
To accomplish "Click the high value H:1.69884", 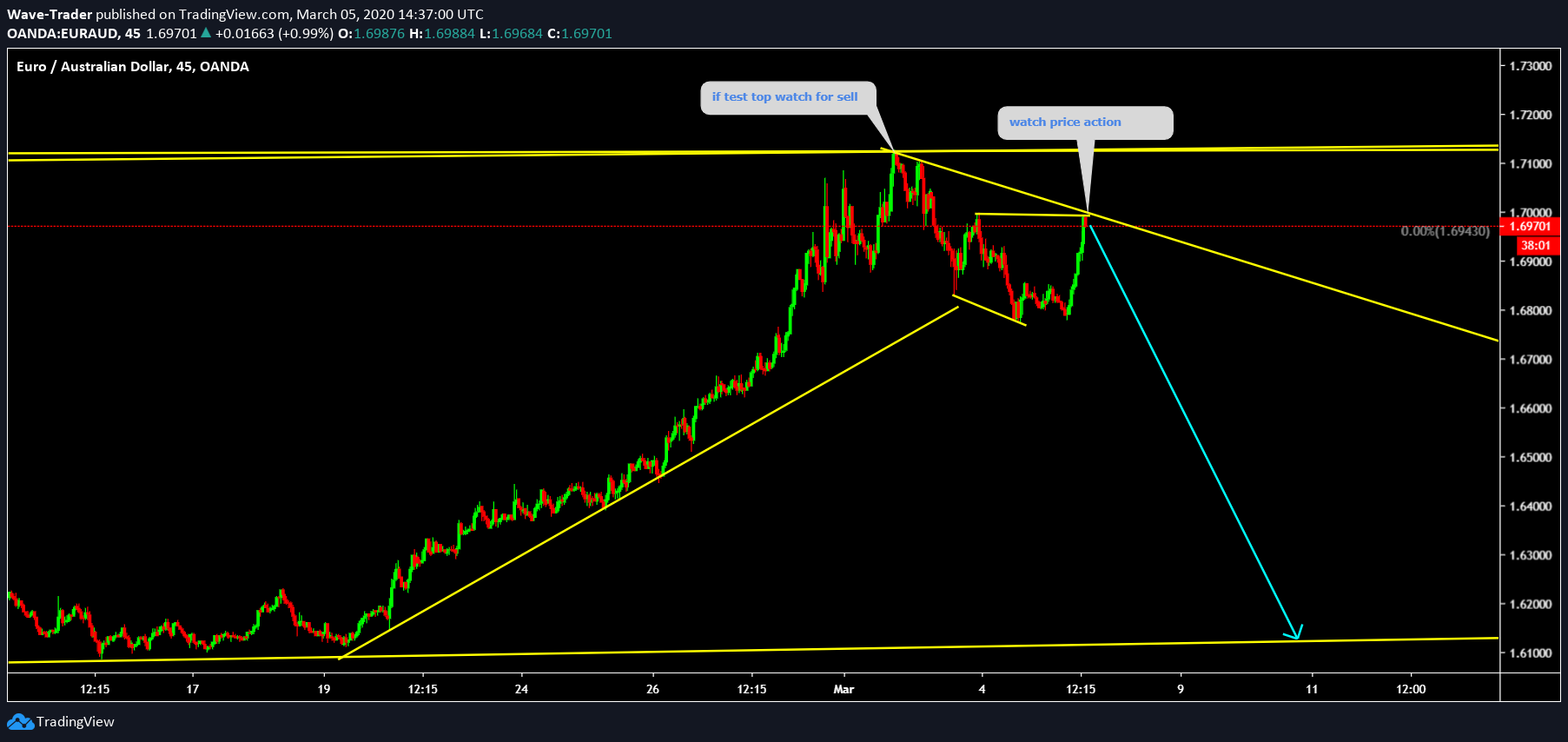I will pos(442,34).
